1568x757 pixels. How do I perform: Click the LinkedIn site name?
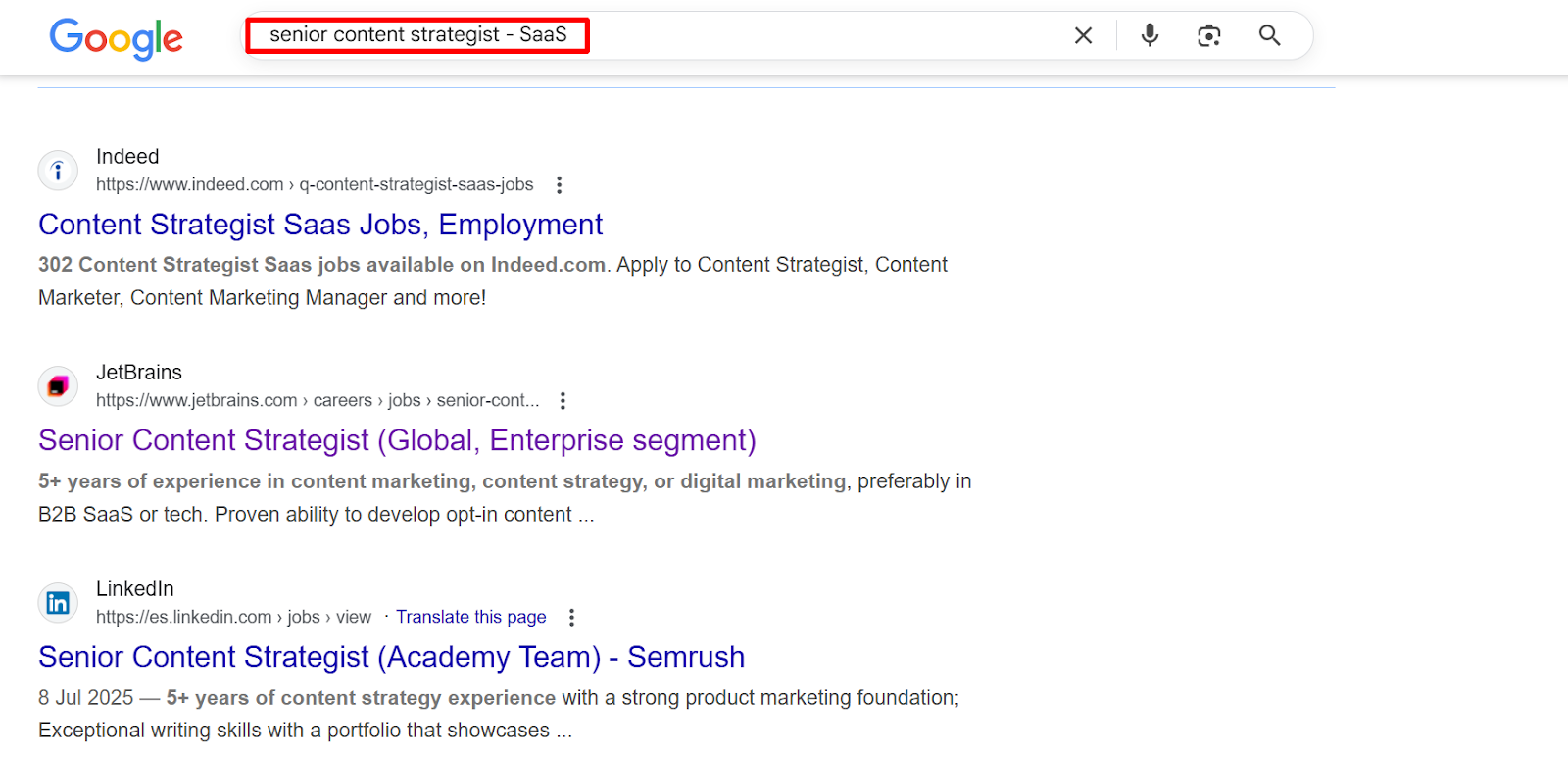click(135, 589)
